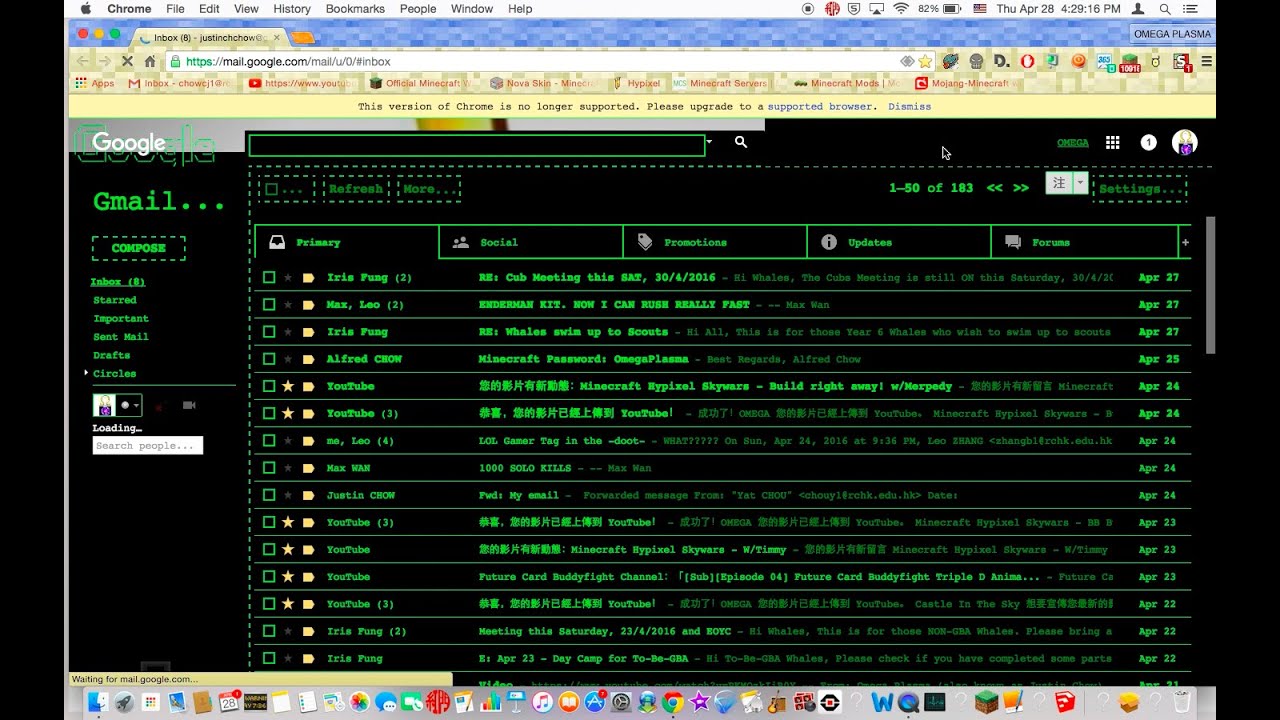Viewport: 1280px width, 720px height.
Task: Open the More actions dropdown
Action: coord(429,189)
